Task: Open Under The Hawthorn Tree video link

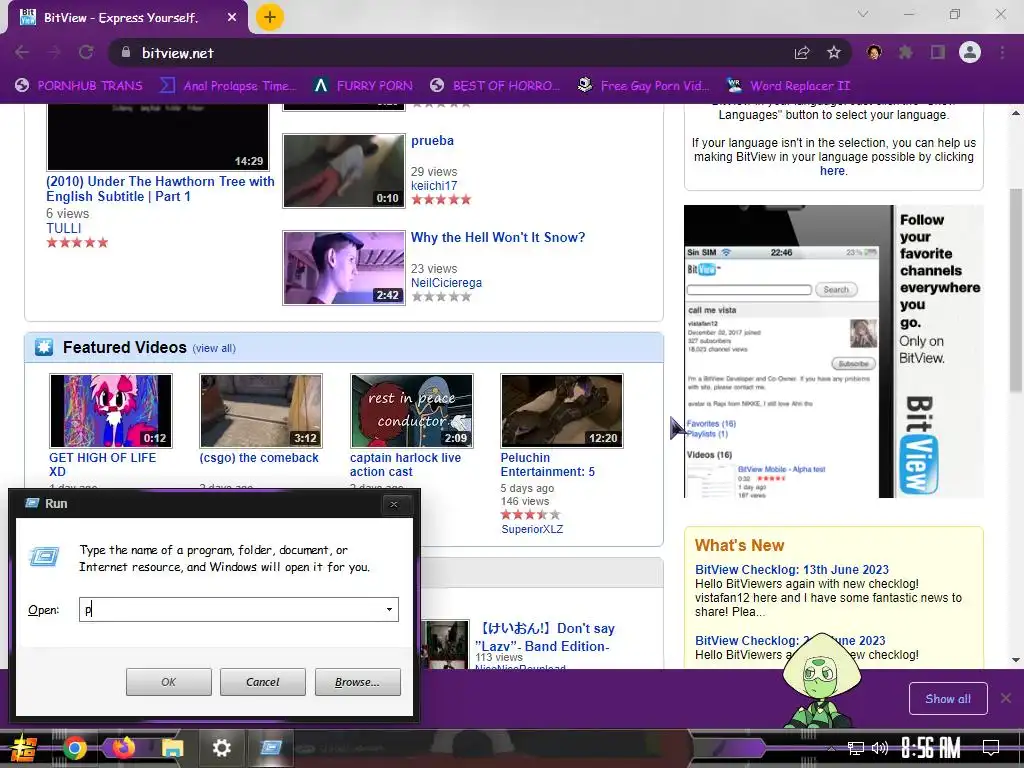Action: [x=160, y=189]
